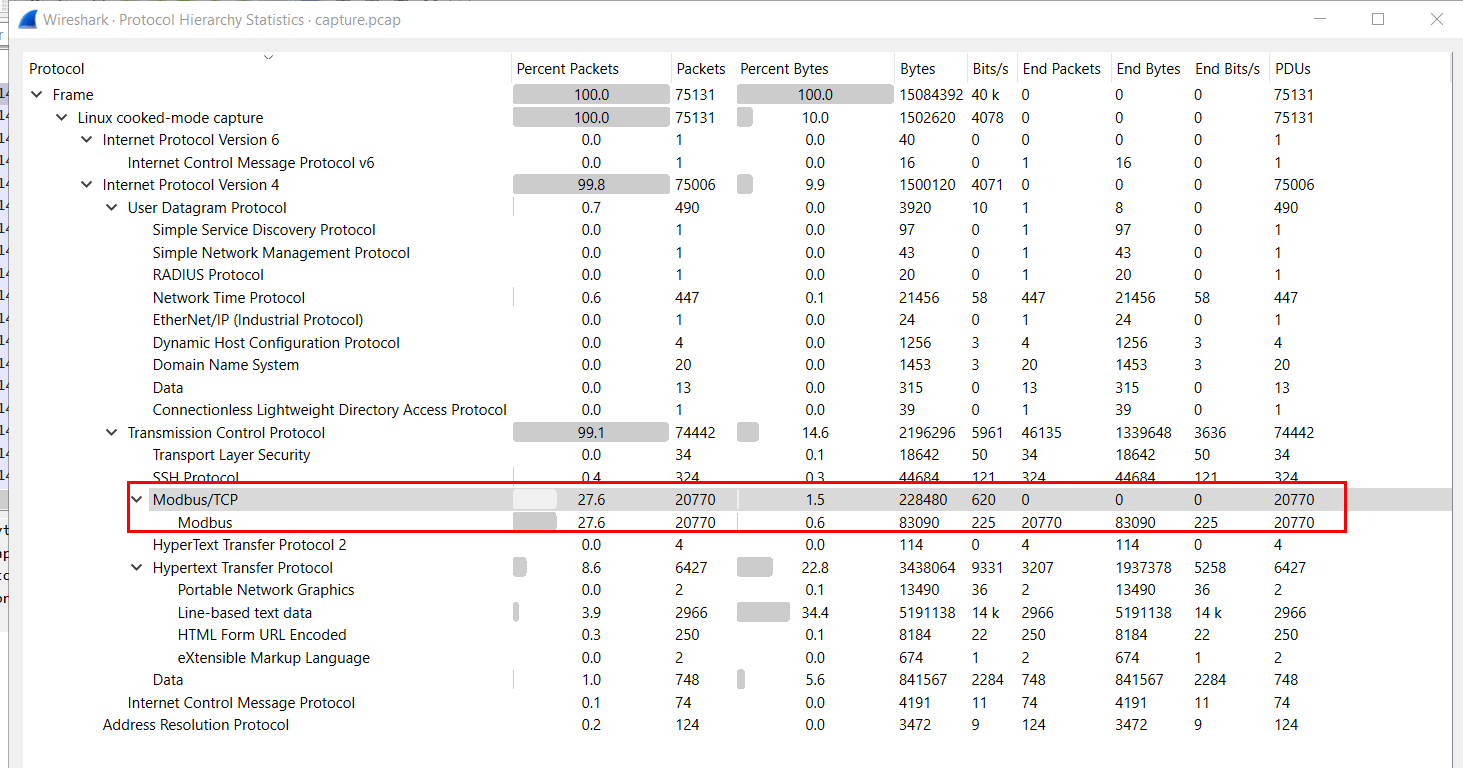Sort by the Protocol column header

[x=57, y=69]
